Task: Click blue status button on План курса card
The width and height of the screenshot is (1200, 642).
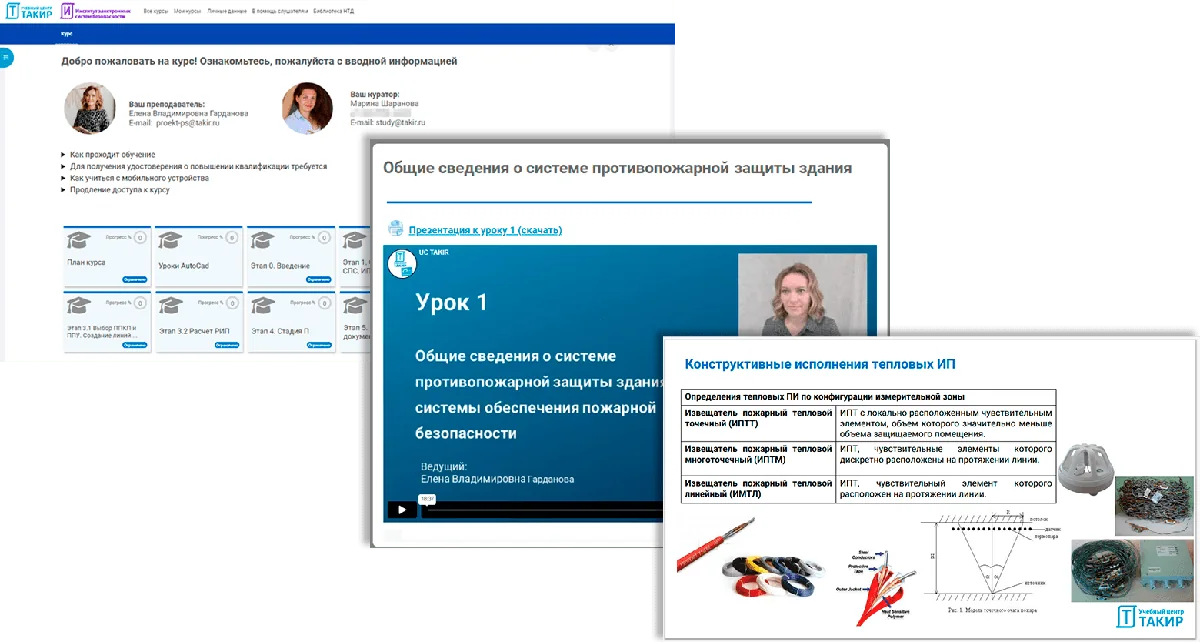Action: [134, 280]
